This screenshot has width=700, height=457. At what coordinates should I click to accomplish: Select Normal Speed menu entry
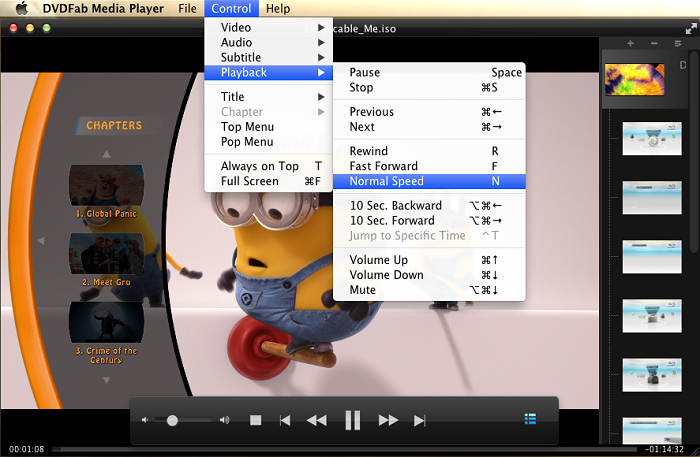click(x=429, y=181)
